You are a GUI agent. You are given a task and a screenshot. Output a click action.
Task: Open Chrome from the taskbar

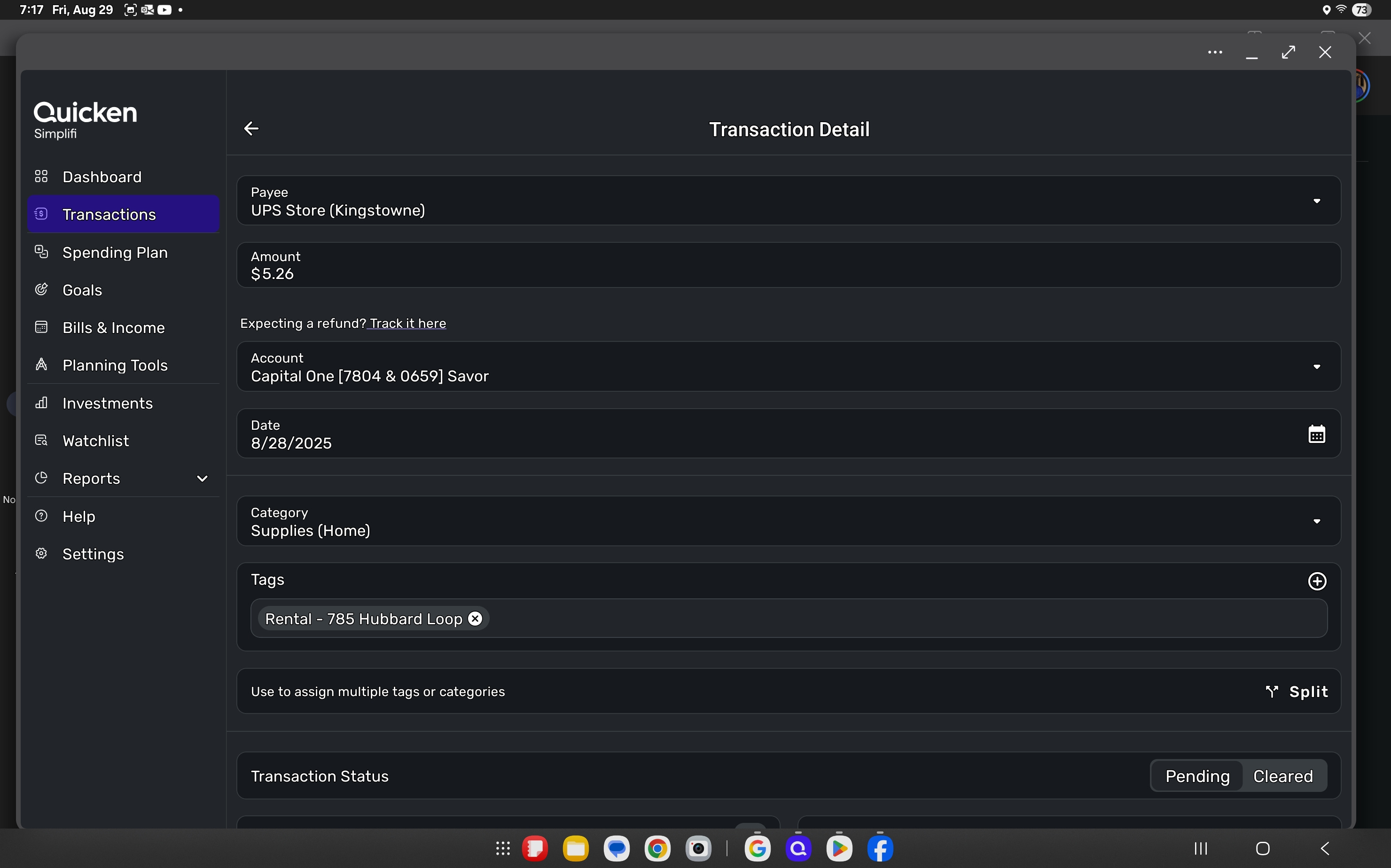(657, 848)
